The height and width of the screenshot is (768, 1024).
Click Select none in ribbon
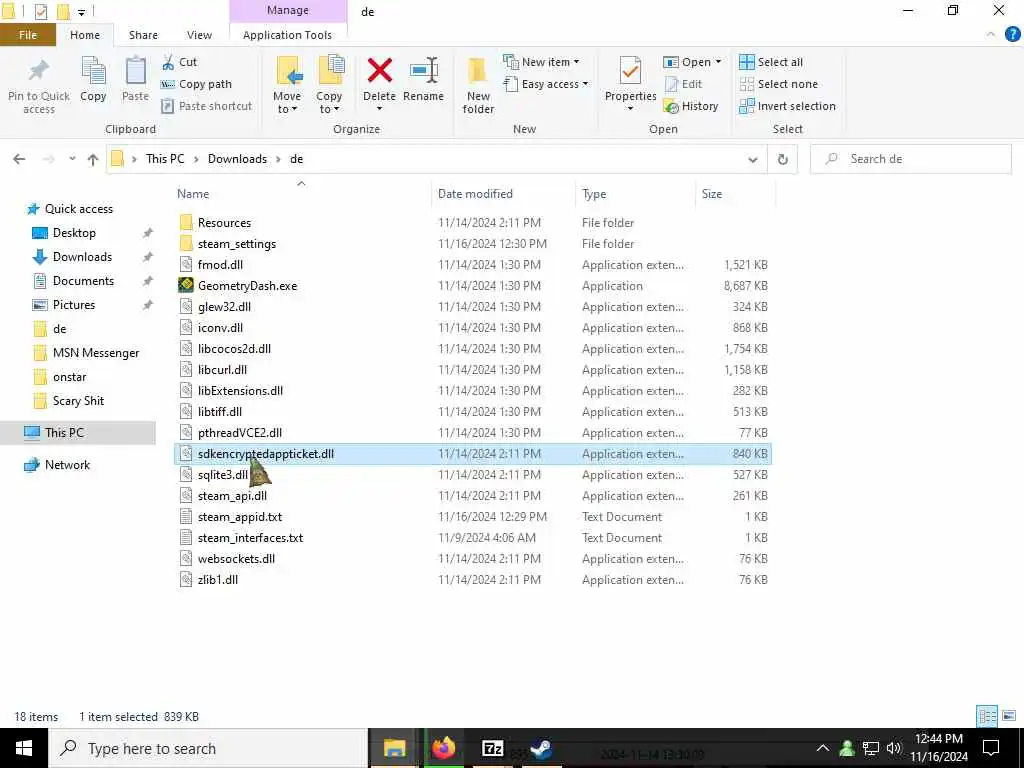[778, 84]
